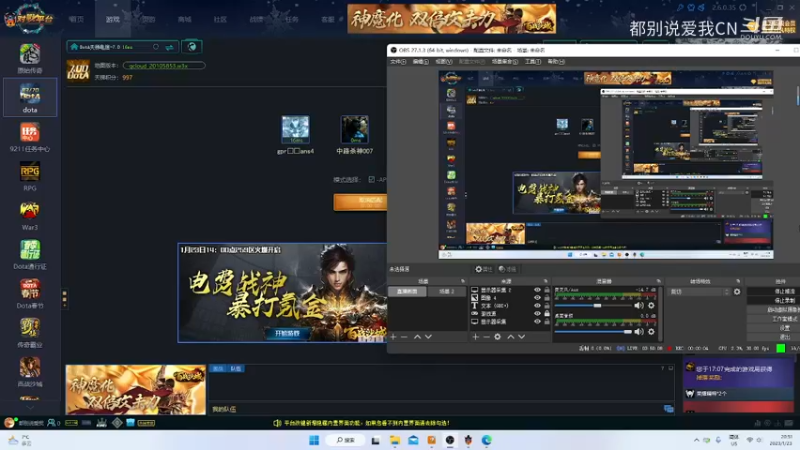
Task: Open the OBS File menu
Action: click(x=398, y=62)
